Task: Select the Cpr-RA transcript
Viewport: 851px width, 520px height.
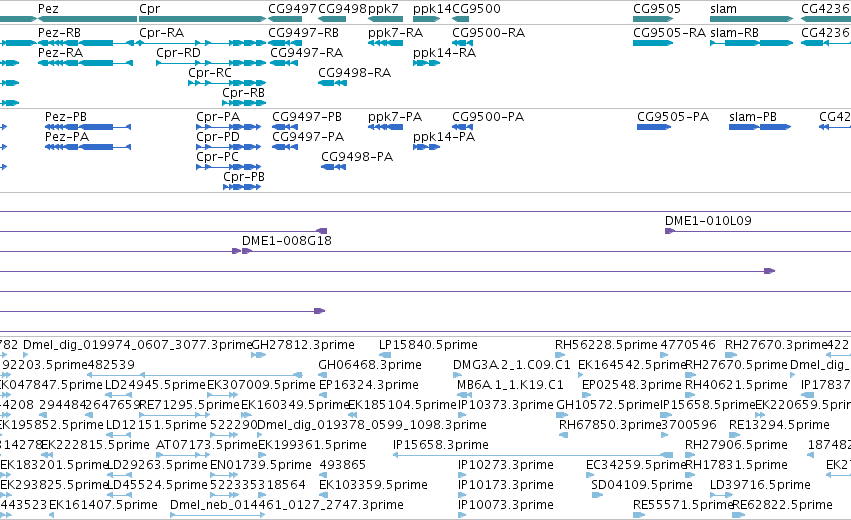Action: pos(202,43)
